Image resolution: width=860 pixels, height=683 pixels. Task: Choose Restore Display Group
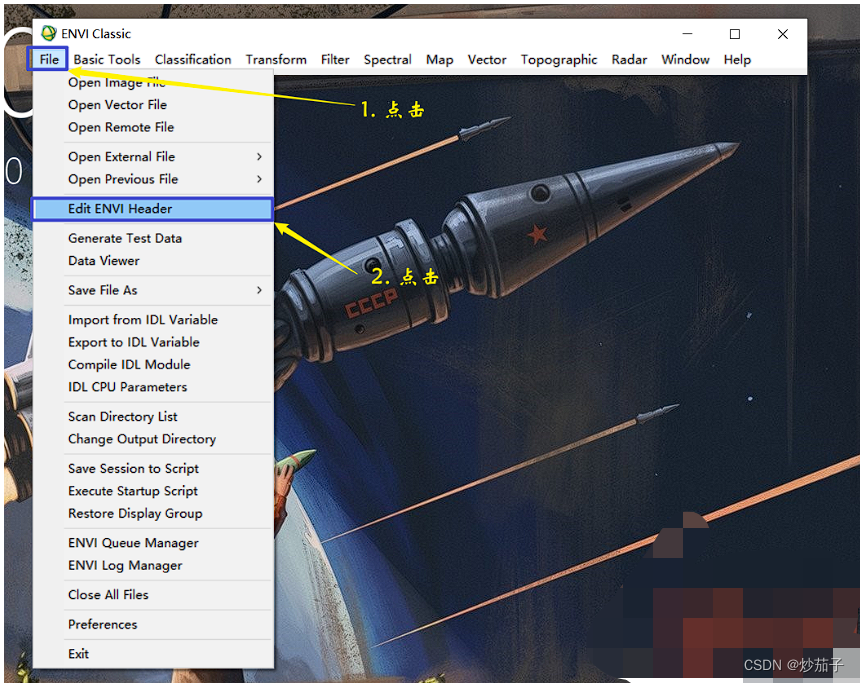click(152, 514)
